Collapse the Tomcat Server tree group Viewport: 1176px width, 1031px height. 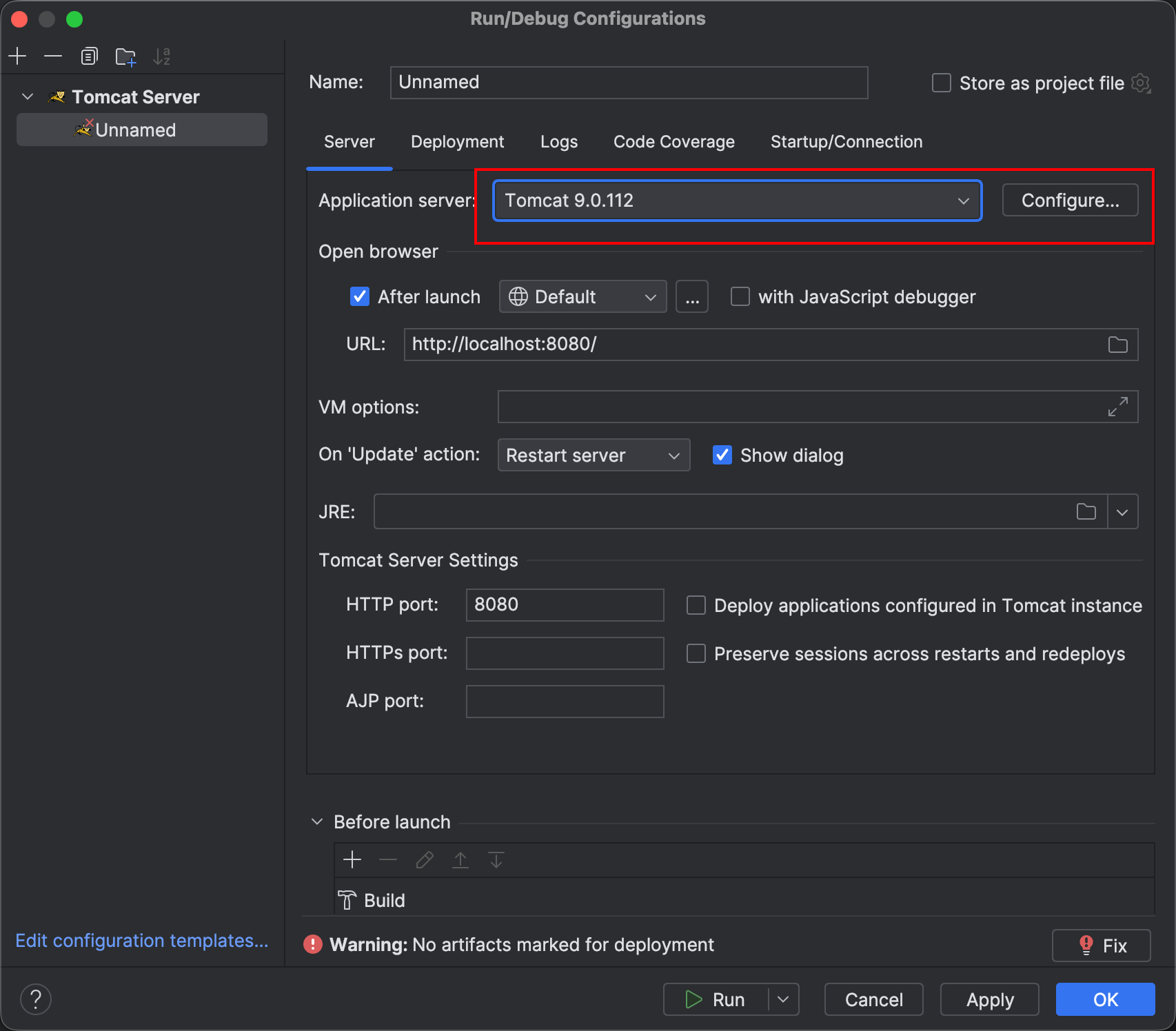point(28,97)
